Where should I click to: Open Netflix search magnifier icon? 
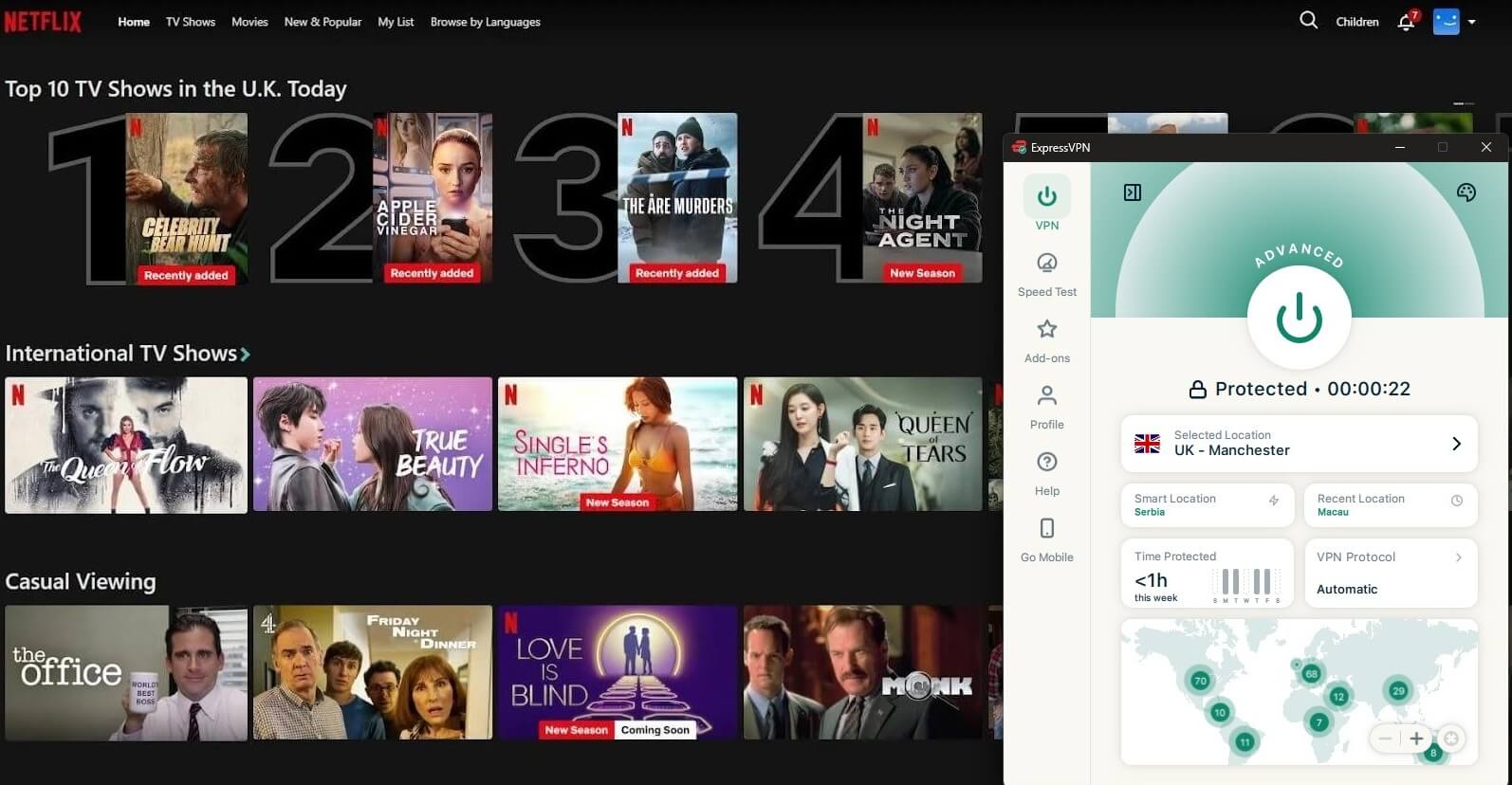pos(1308,20)
